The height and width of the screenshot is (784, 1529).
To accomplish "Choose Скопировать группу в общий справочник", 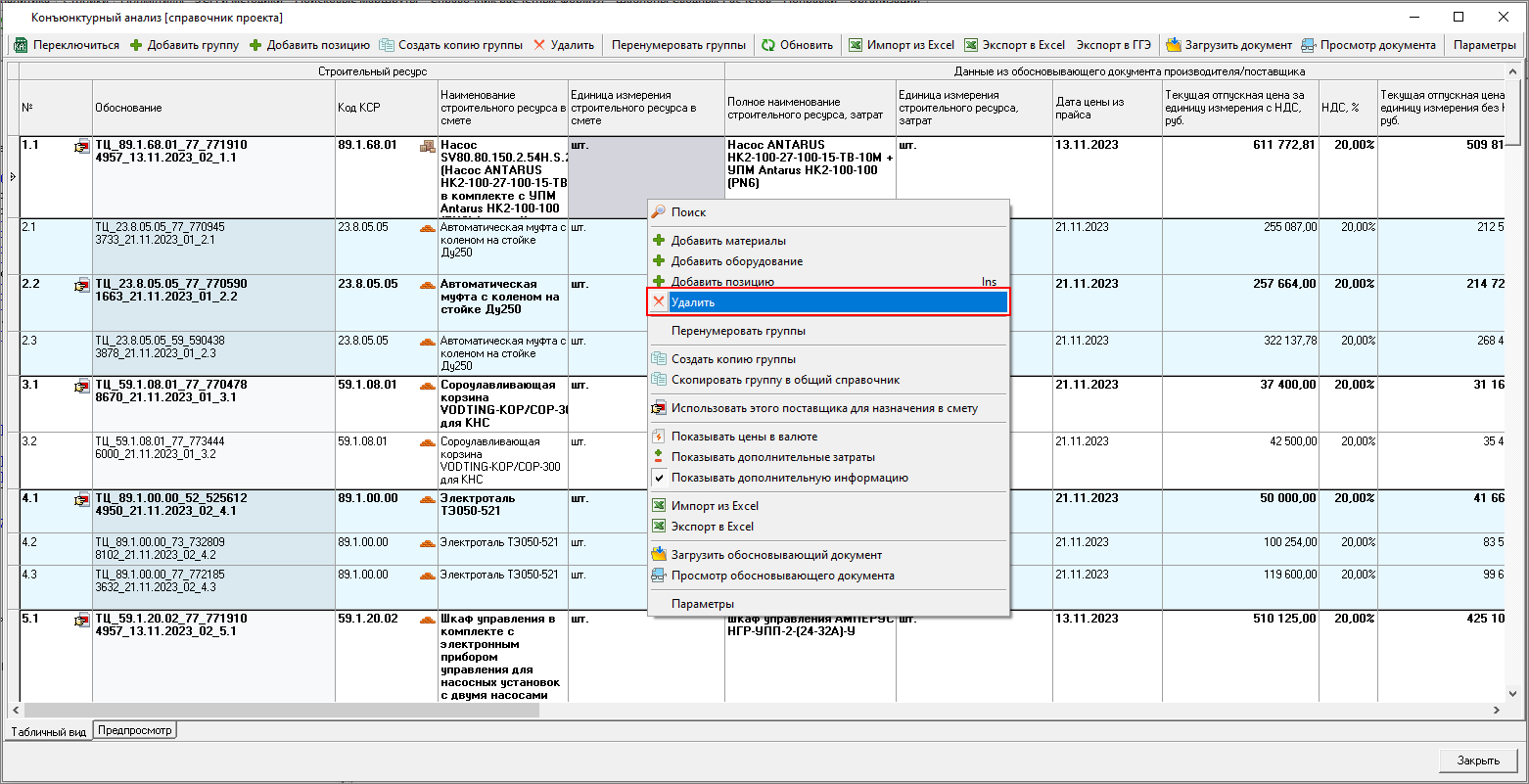I will [x=785, y=380].
